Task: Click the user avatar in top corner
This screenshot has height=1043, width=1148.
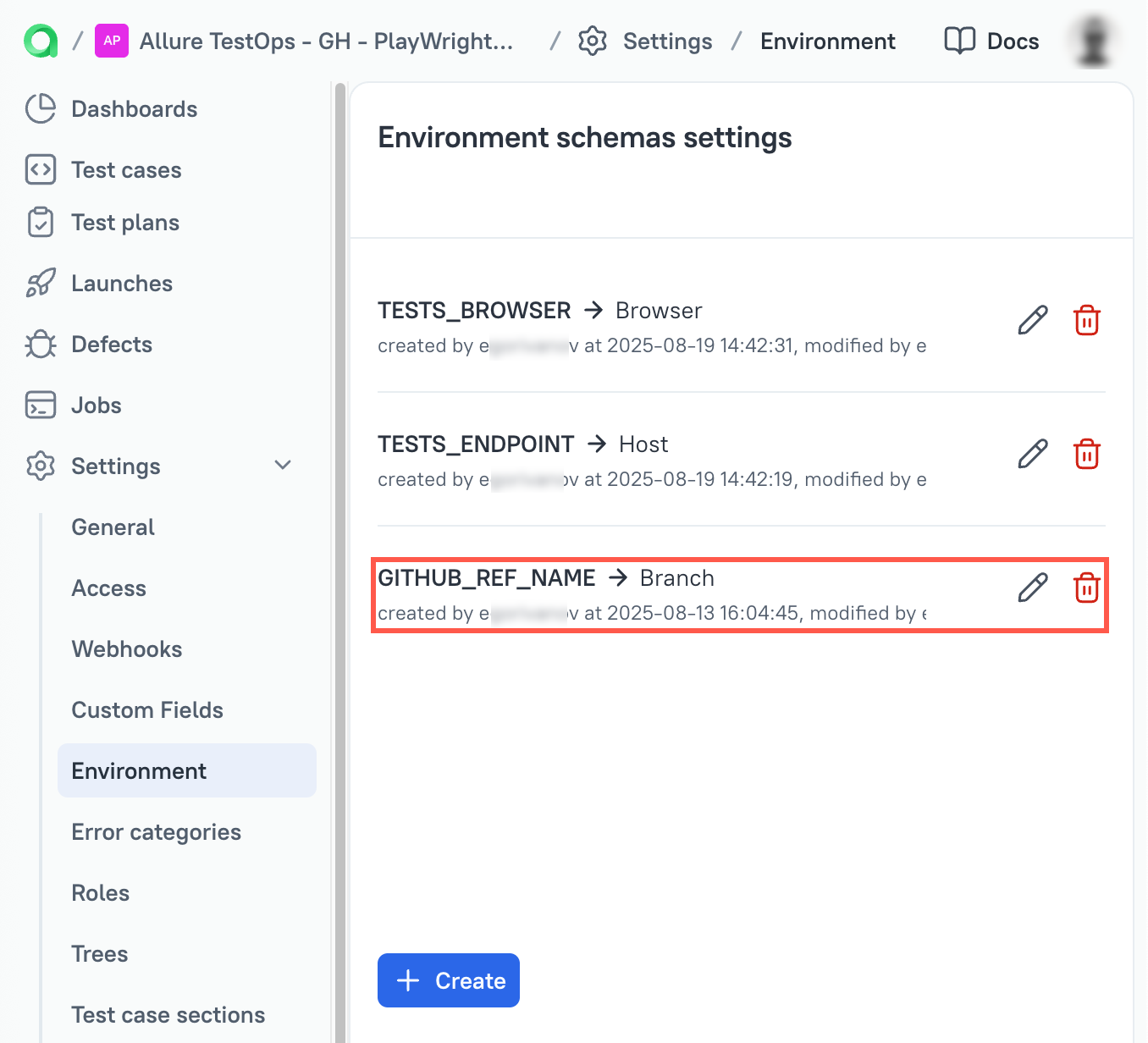Action: (1093, 40)
